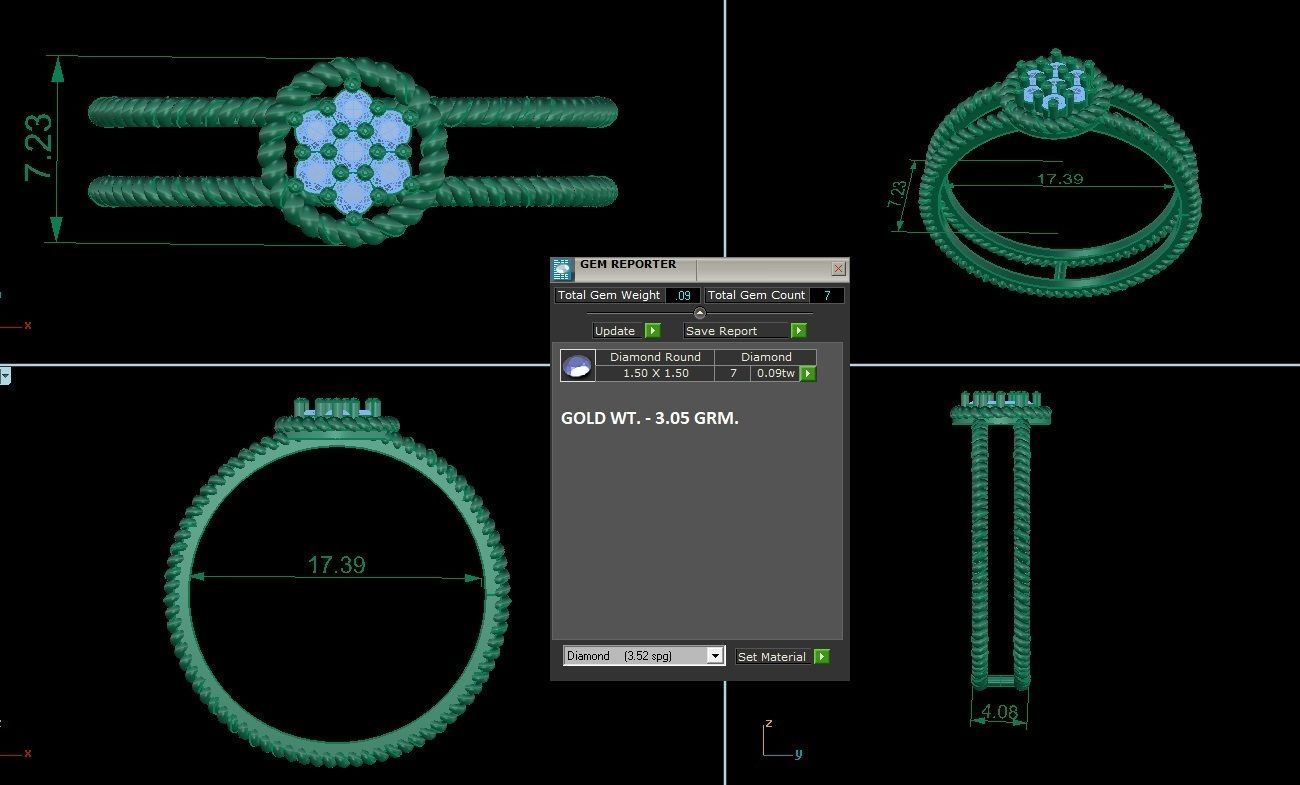Open the Diamond (3.52 spg) material dropdown
The height and width of the screenshot is (785, 1300).
(x=714, y=656)
